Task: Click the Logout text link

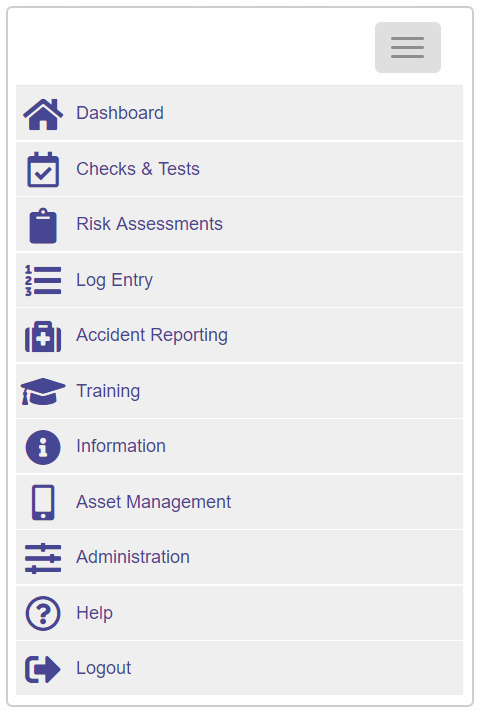Action: click(103, 668)
